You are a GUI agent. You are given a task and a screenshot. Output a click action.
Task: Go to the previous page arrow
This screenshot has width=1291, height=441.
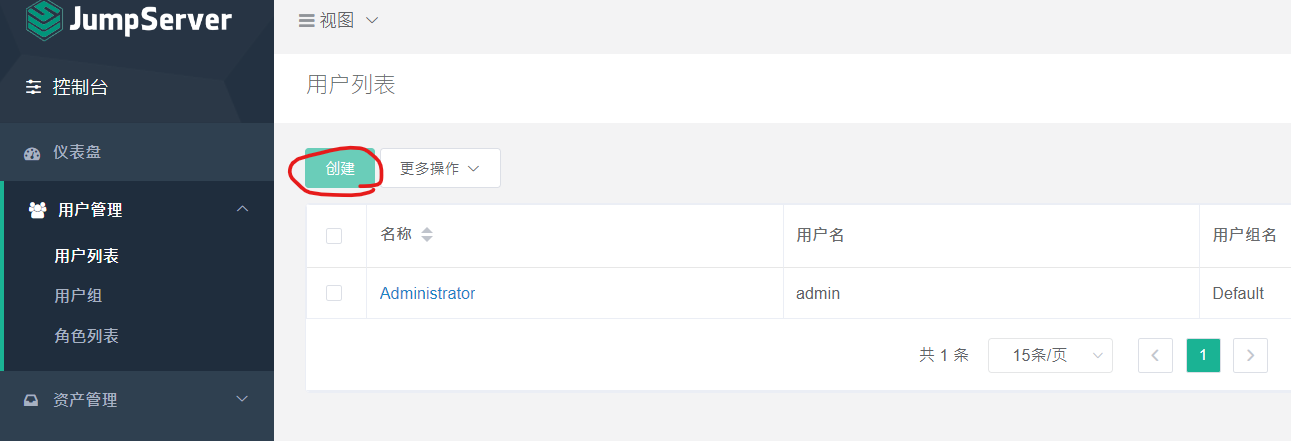pyautogui.click(x=1155, y=355)
